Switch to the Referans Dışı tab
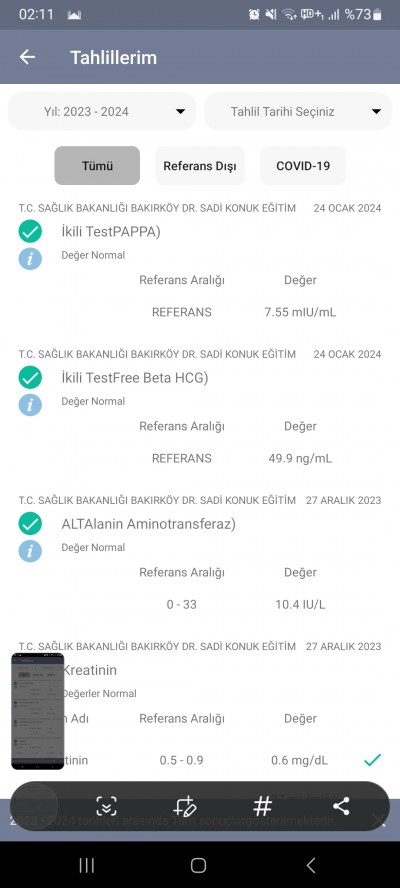The width and height of the screenshot is (400, 888). click(x=200, y=166)
